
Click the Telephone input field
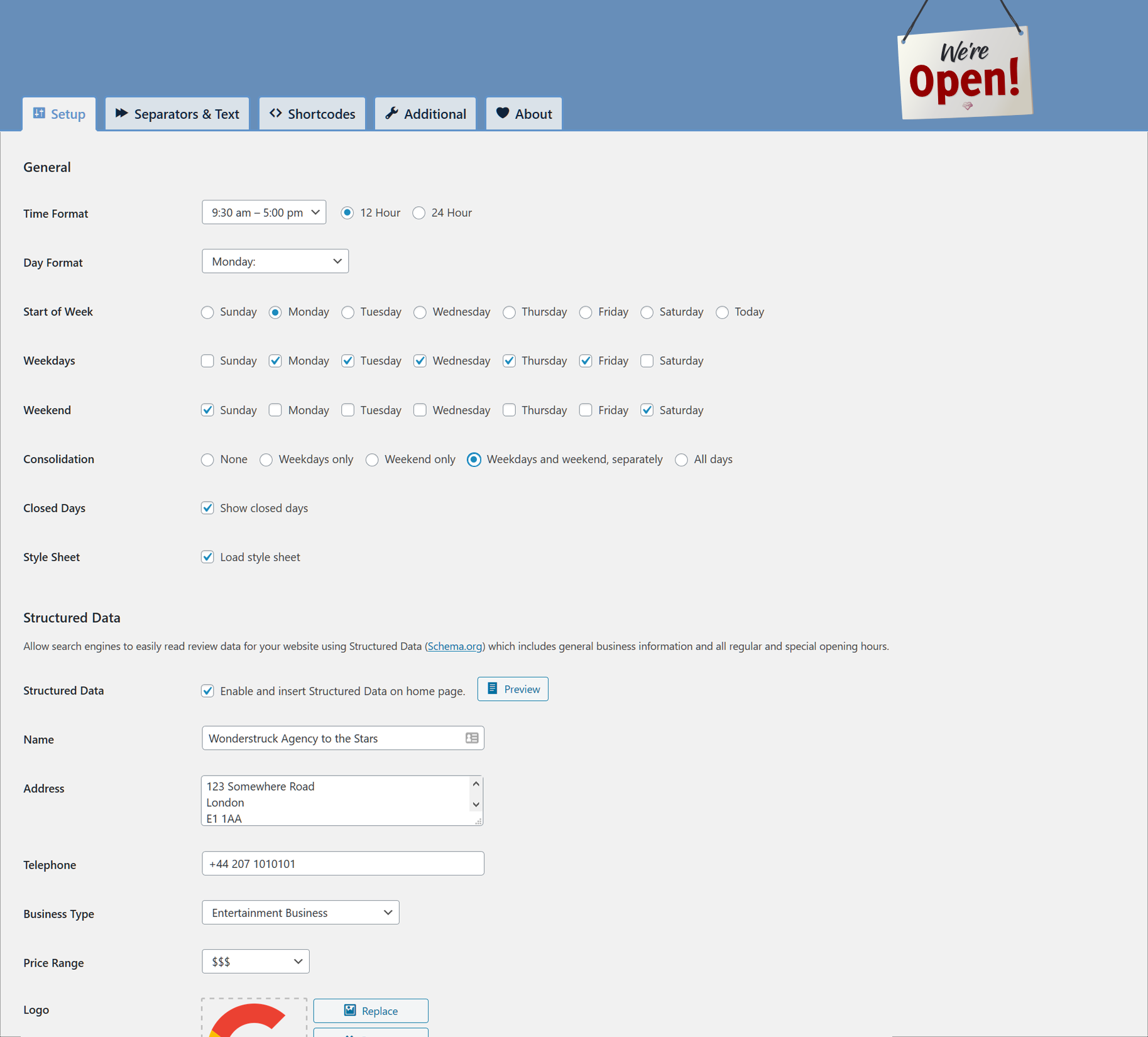tap(343, 864)
